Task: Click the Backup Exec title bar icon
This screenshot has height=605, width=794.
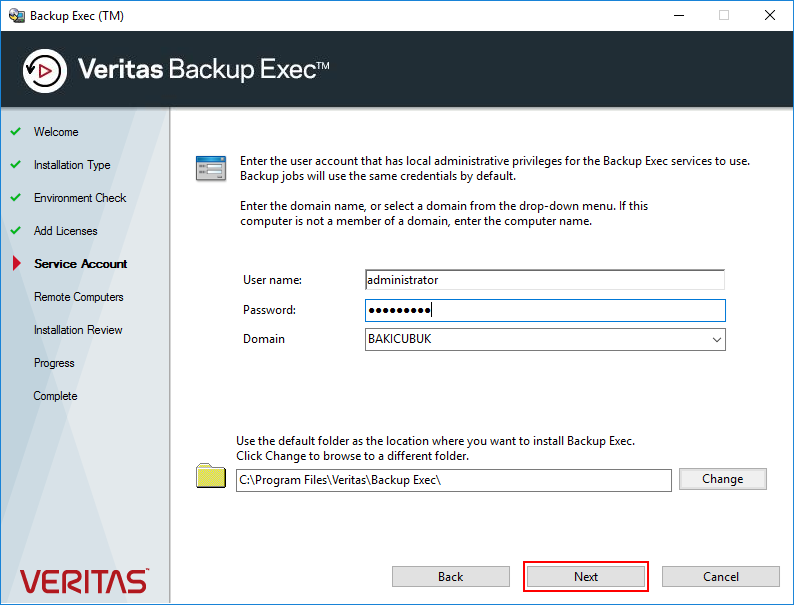Action: point(17,15)
